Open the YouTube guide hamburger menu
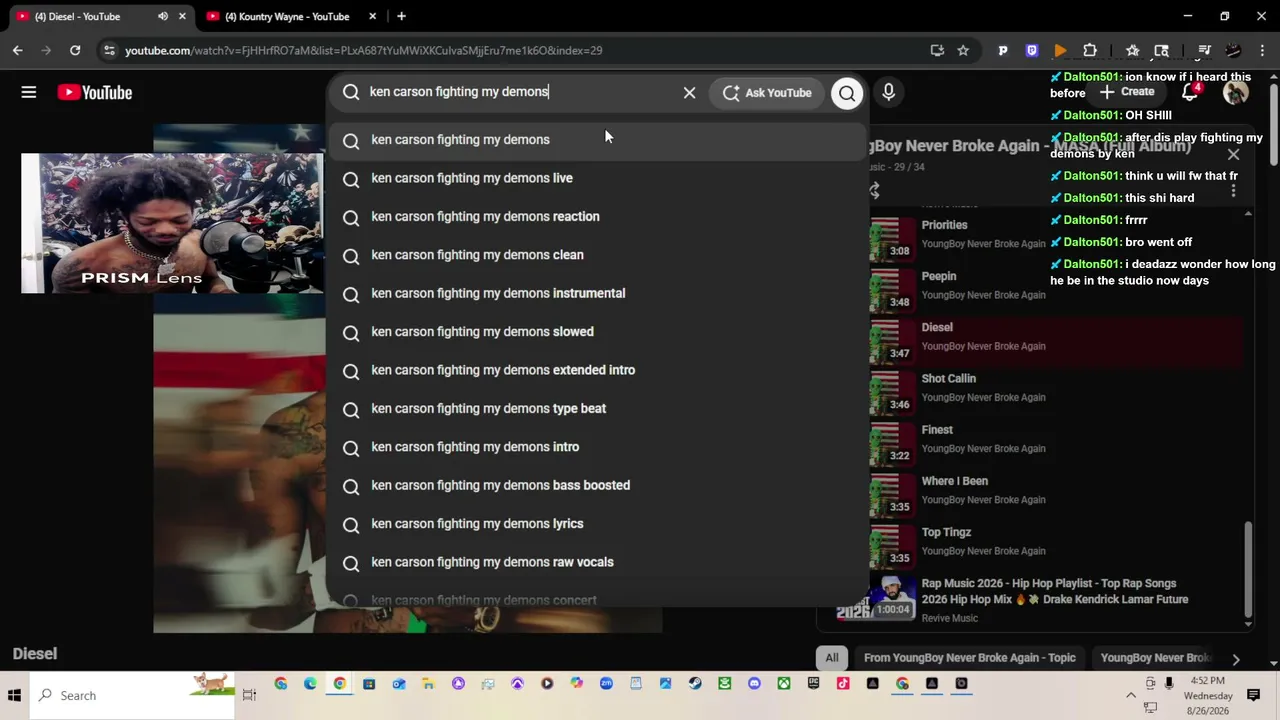Screen dimensions: 1280x720 (29, 92)
